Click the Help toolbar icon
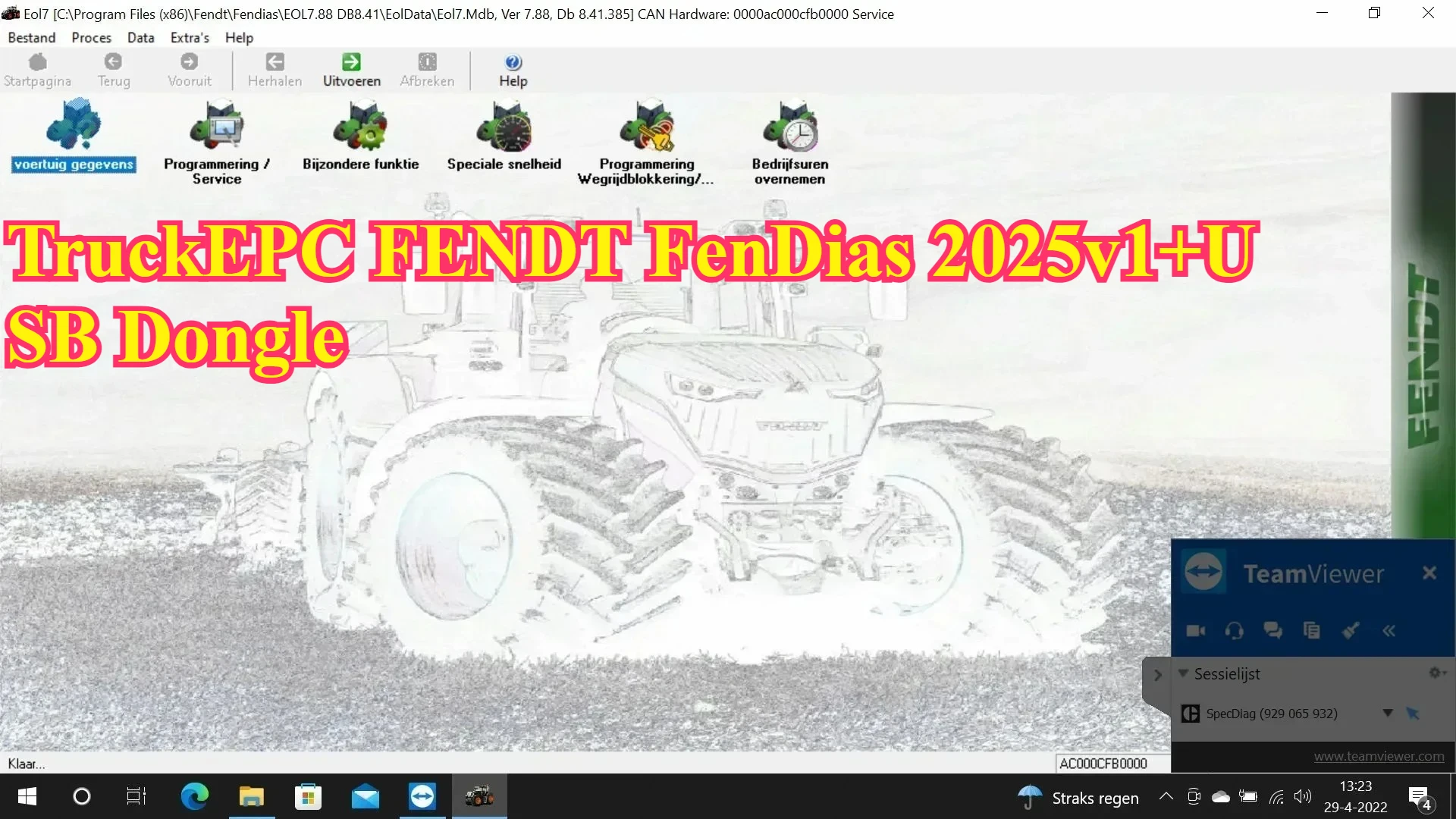This screenshot has width=1456, height=819. pos(513,70)
